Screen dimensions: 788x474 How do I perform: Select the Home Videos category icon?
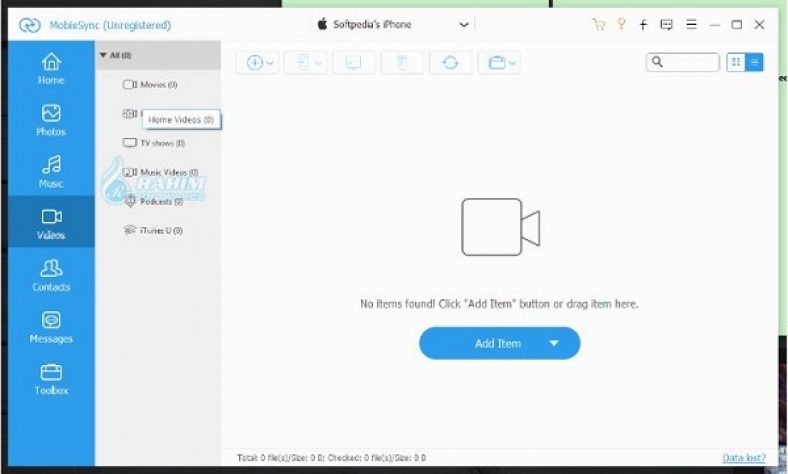pyautogui.click(x=130, y=114)
